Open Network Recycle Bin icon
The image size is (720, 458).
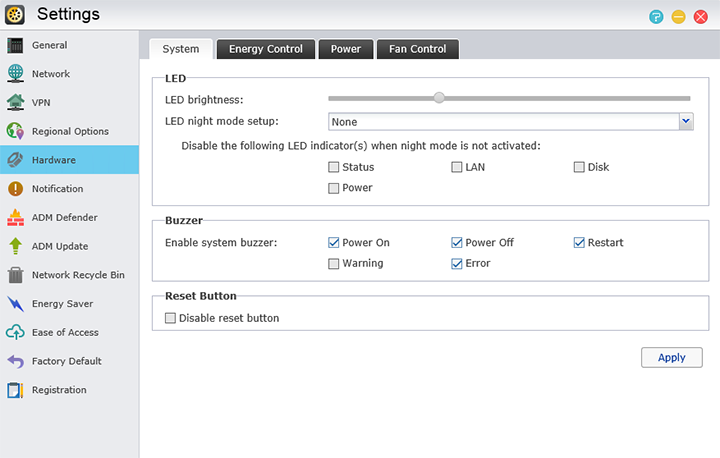[15, 275]
